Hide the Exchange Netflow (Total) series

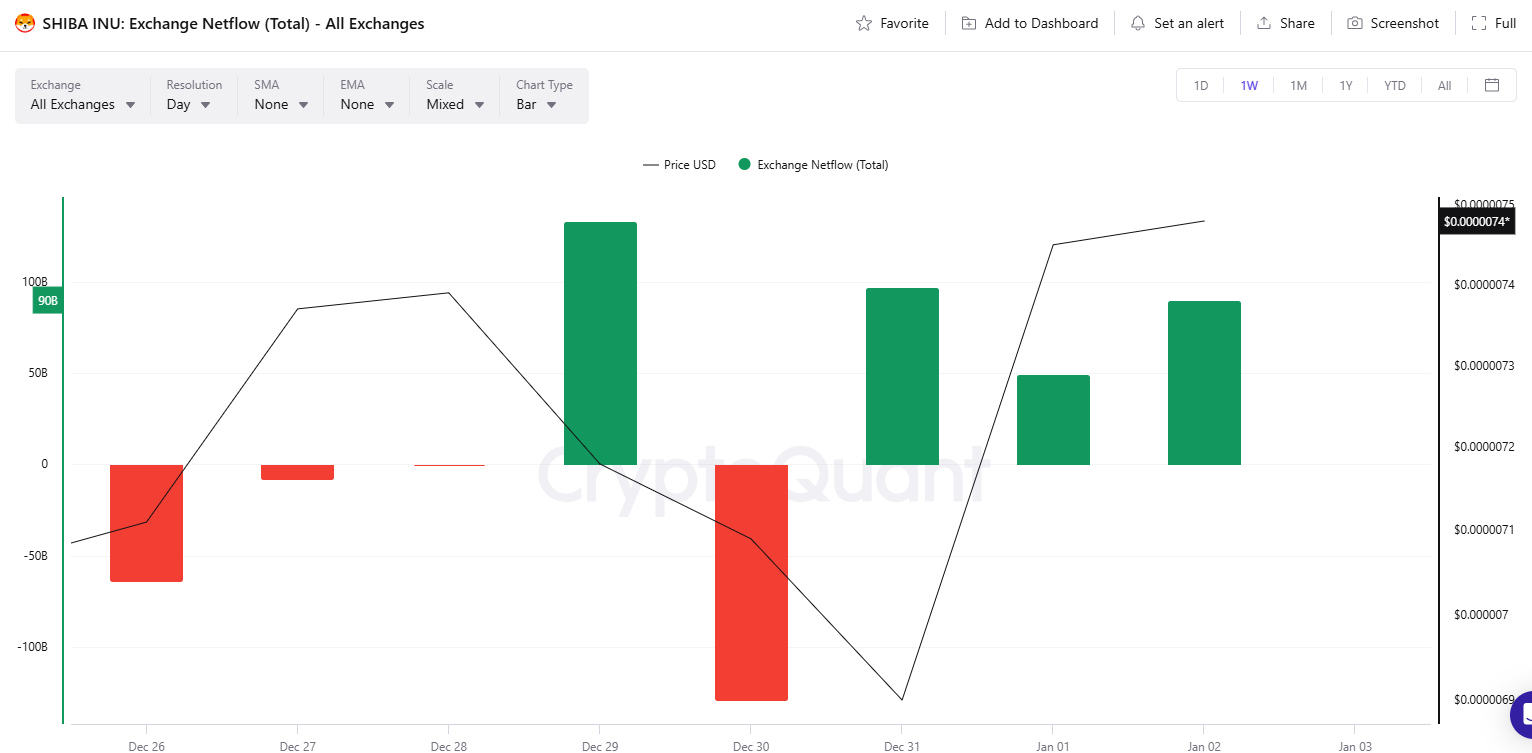click(x=813, y=164)
